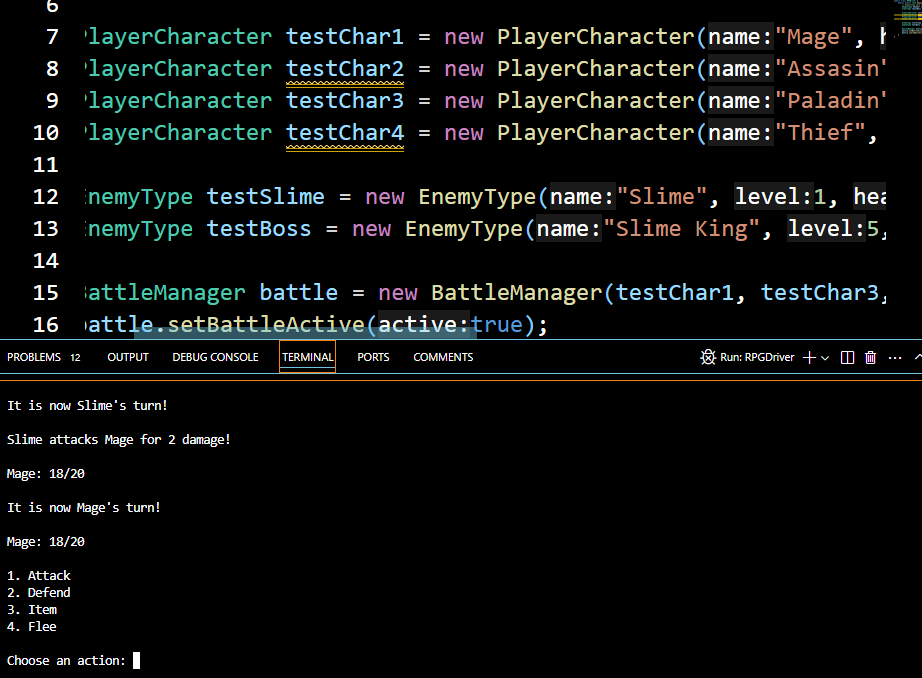Viewport: 922px width, 678px height.
Task: Click the Run: RPGDriver debug icon
Action: [x=708, y=357]
